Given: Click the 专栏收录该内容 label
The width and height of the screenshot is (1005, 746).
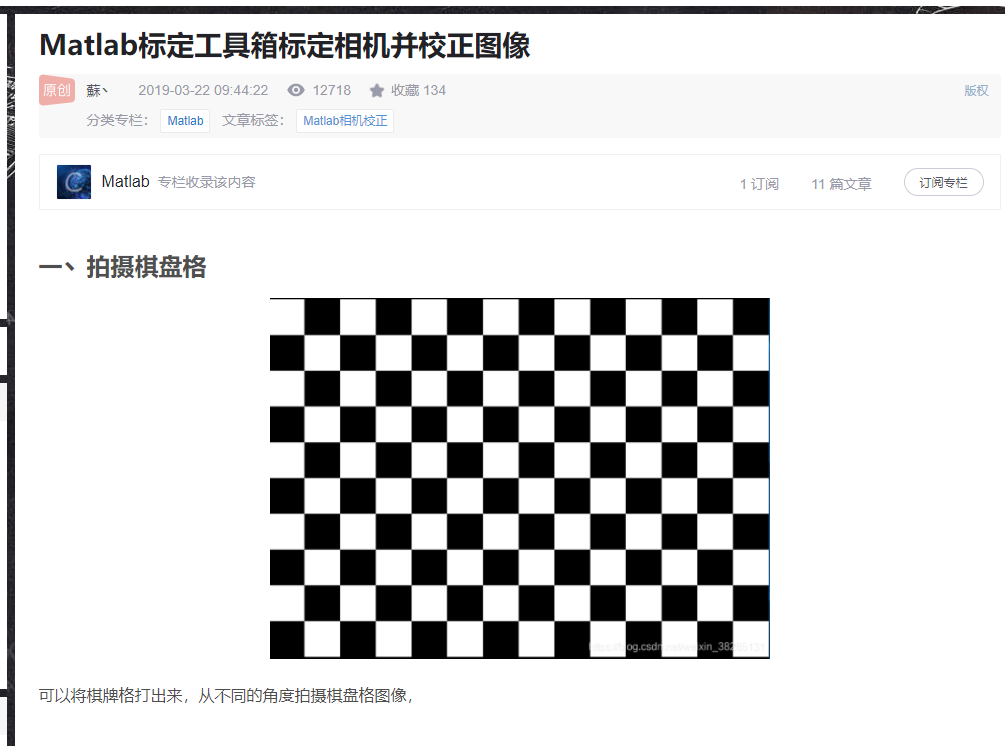Looking at the screenshot, I should tap(208, 182).
